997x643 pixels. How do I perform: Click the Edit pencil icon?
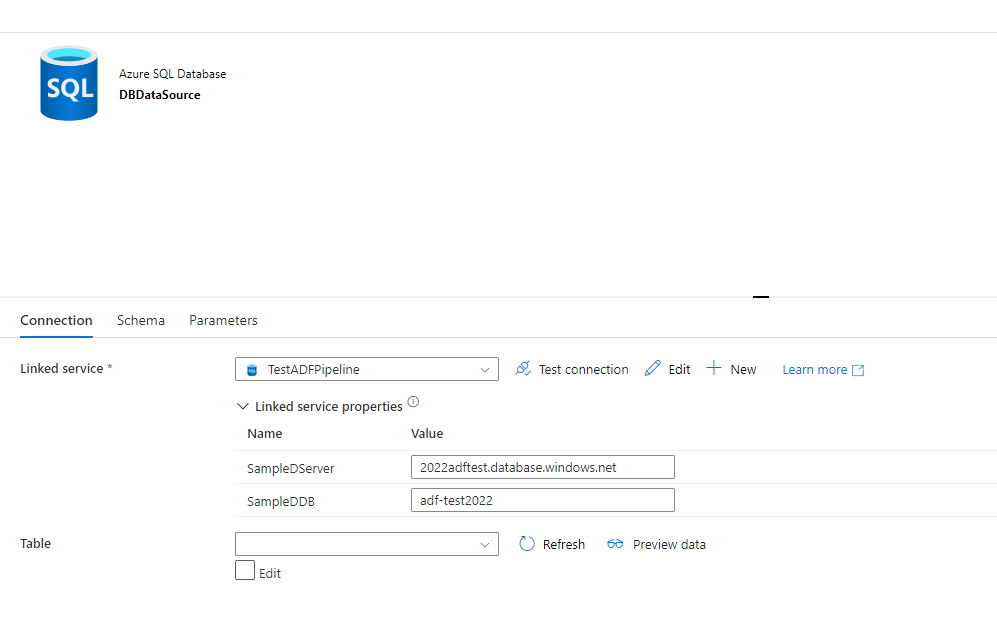[x=653, y=369]
